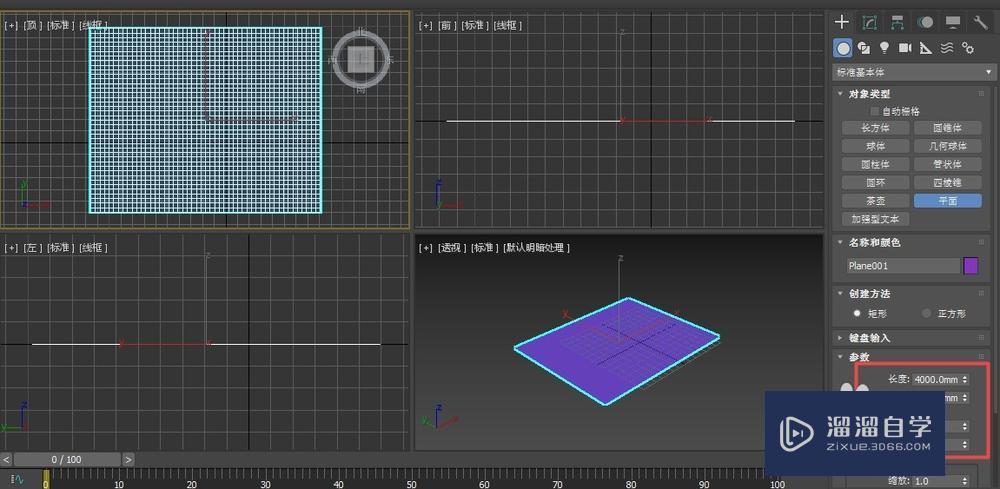
Task: Open the Create command panel tab
Action: click(x=842, y=22)
